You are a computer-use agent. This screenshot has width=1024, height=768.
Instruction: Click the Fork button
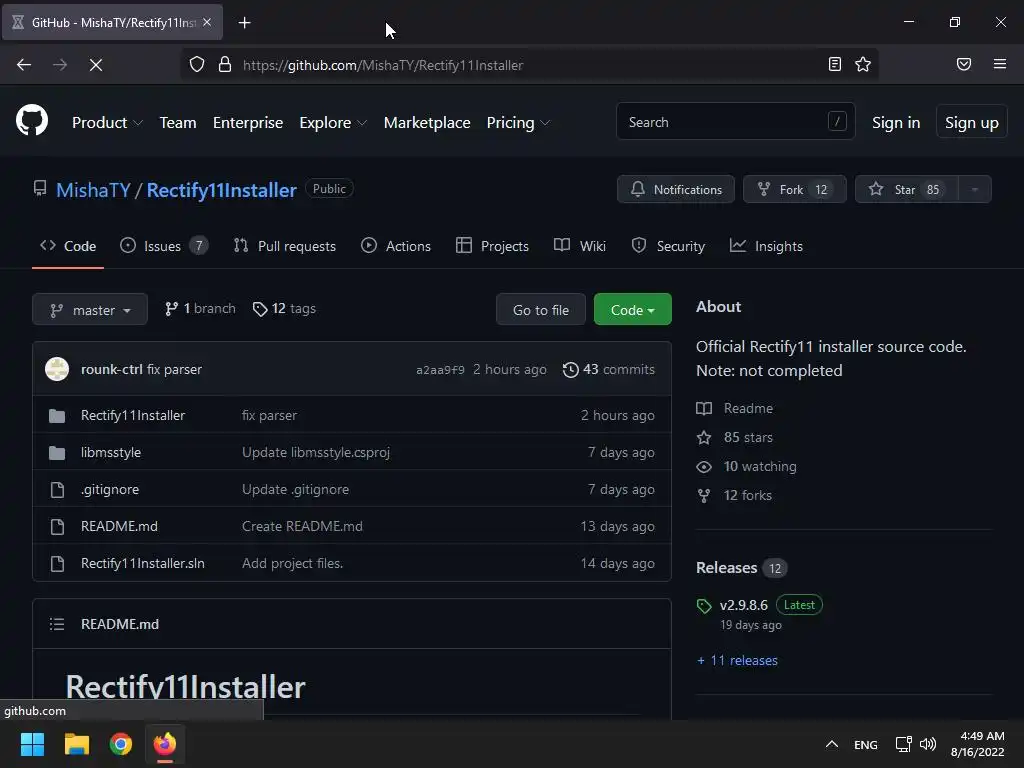(795, 189)
